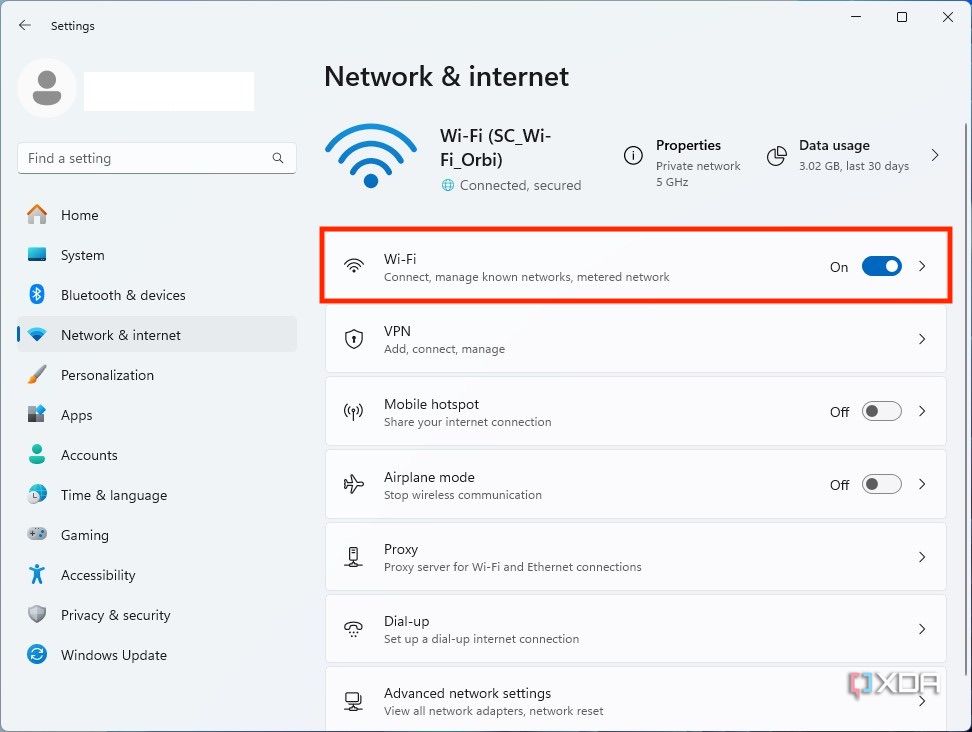
Task: Go to the Gaming section label
Action: point(85,535)
